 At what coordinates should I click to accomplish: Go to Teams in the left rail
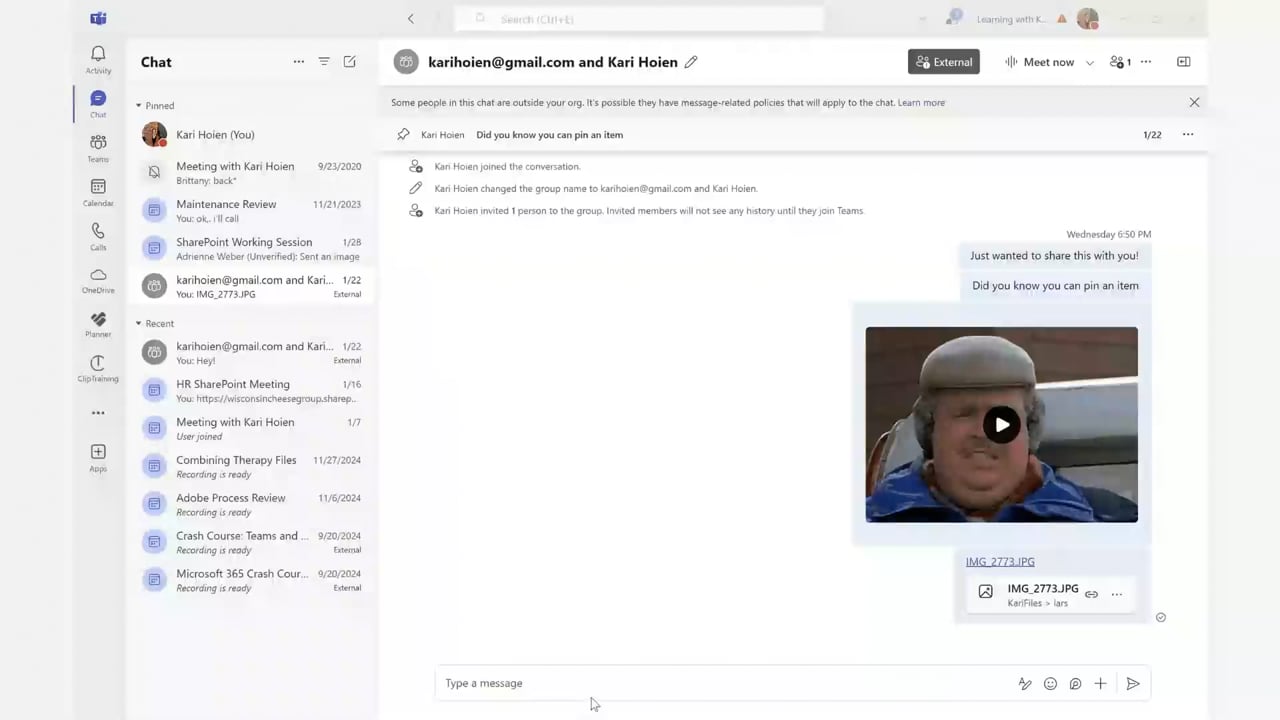[98, 148]
